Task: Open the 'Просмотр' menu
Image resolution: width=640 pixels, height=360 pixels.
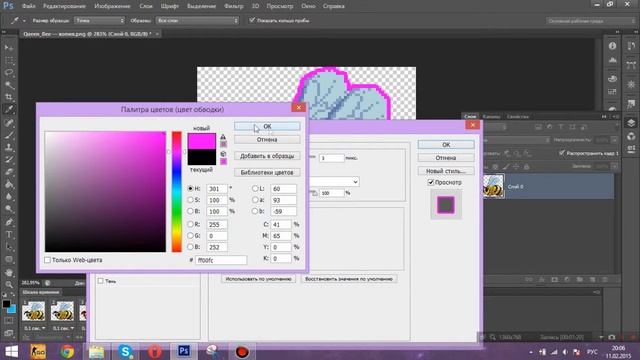Action: coord(280,6)
